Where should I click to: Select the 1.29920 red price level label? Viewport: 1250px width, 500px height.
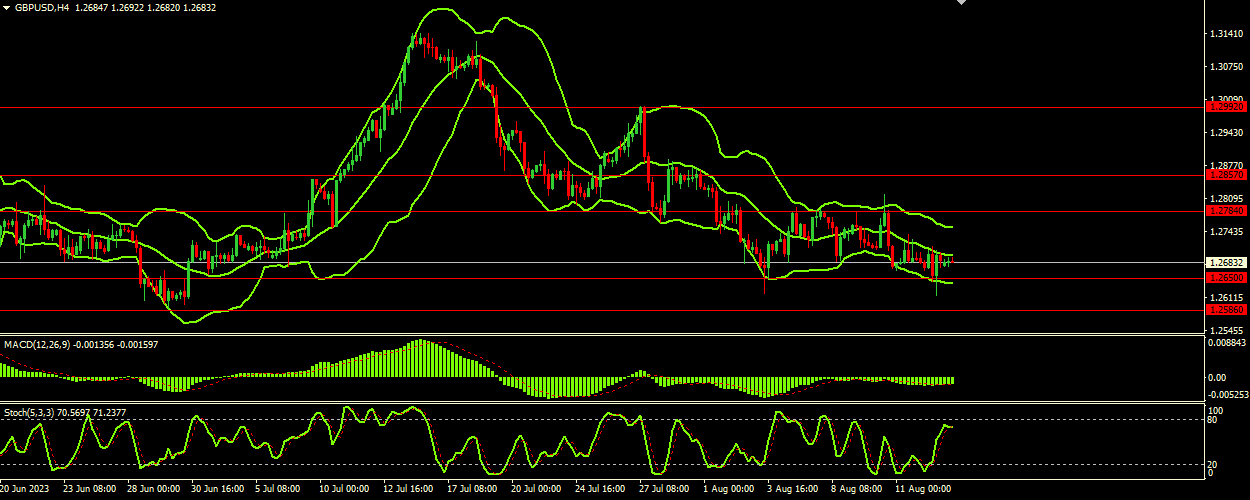[1227, 106]
